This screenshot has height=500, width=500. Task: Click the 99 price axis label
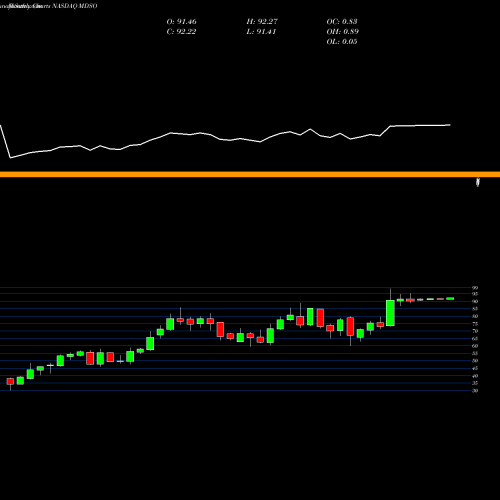pos(475,288)
